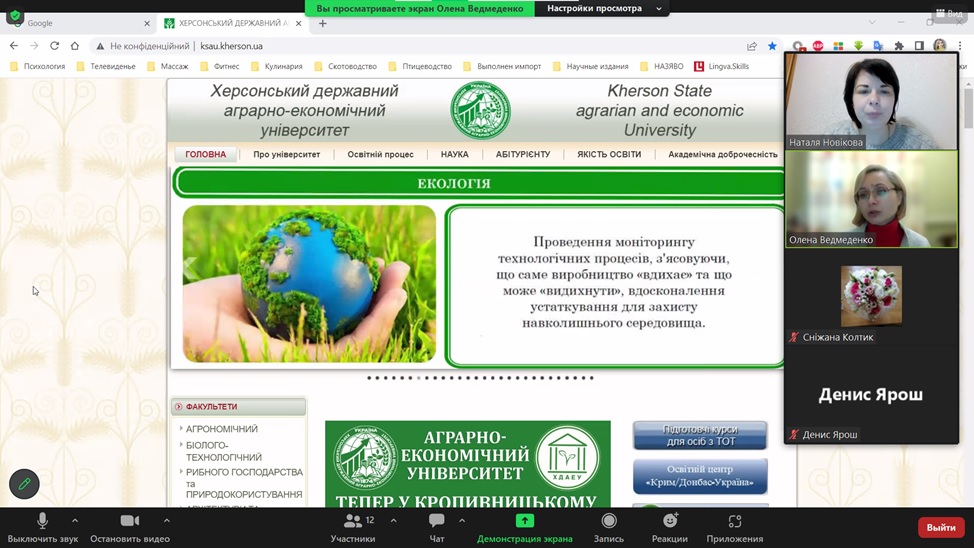The width and height of the screenshot is (974, 548).
Task: Open browser home page
Action: tap(75, 45)
